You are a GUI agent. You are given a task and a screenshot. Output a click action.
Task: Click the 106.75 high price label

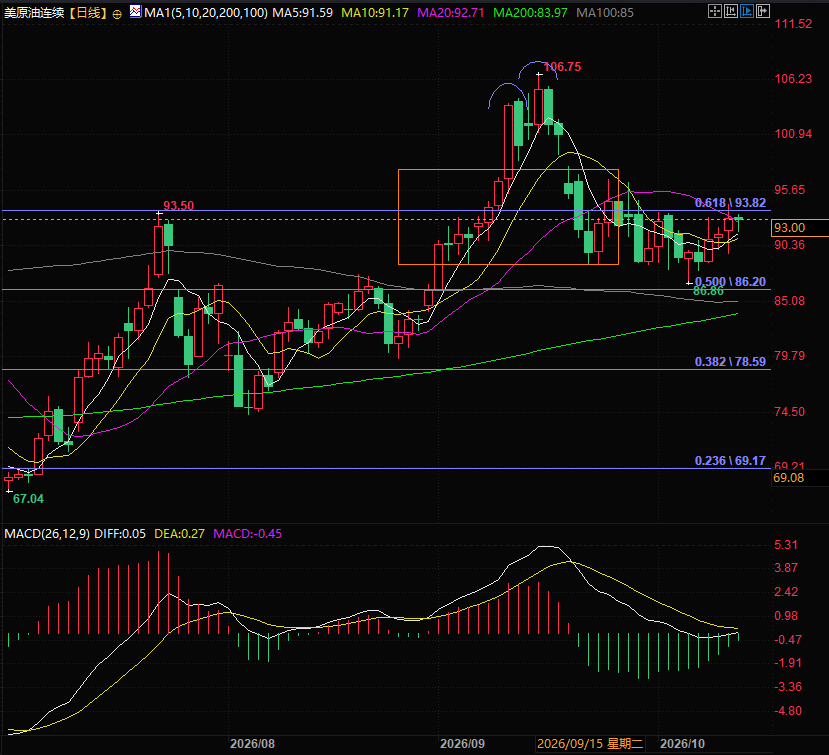(563, 67)
